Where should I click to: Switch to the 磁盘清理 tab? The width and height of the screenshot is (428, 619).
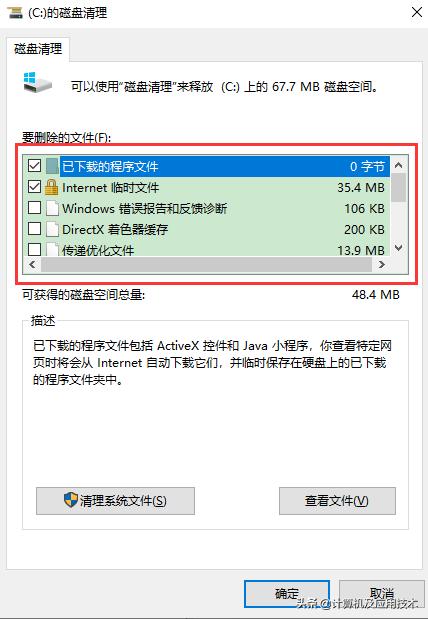38,49
